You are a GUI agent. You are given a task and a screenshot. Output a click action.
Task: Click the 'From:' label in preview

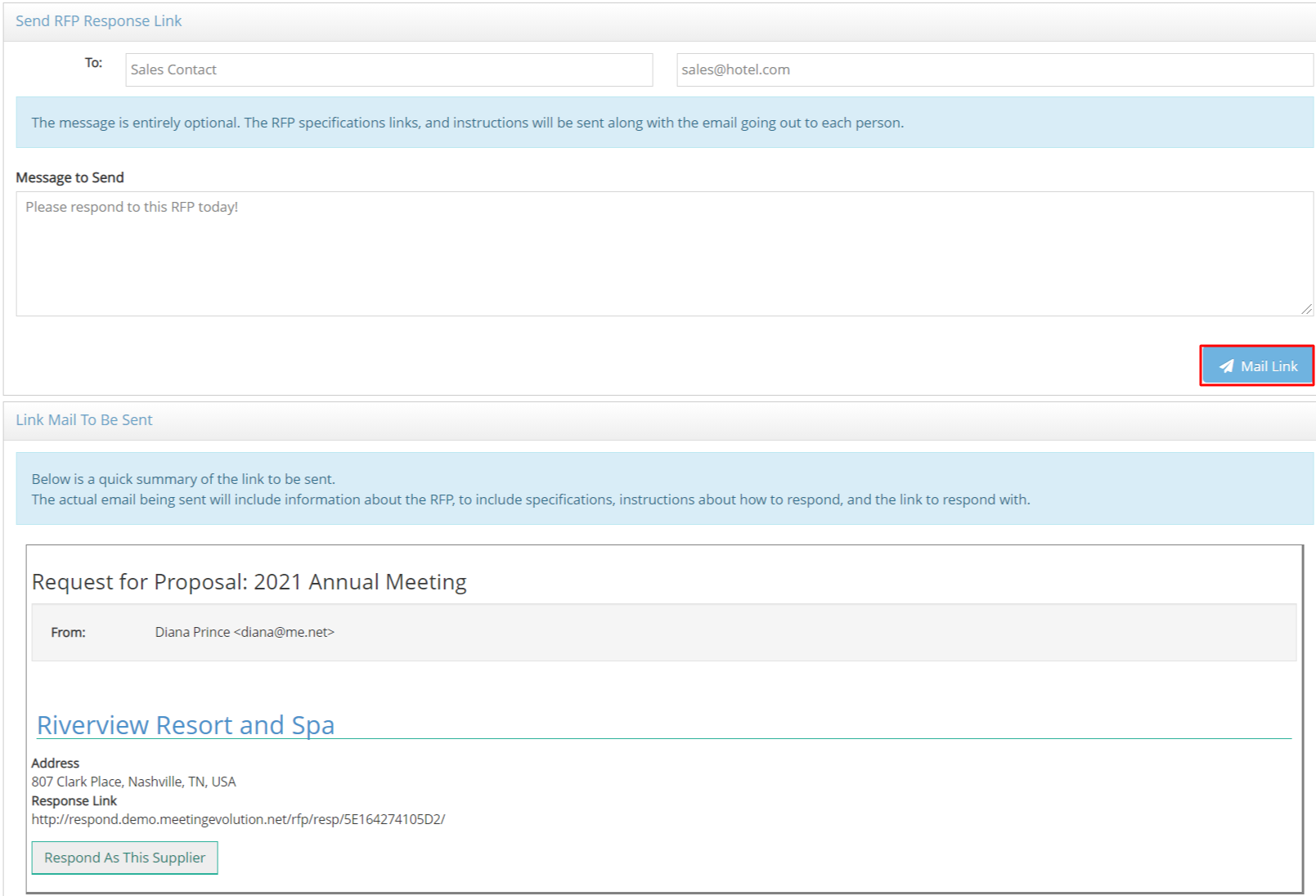tap(68, 632)
